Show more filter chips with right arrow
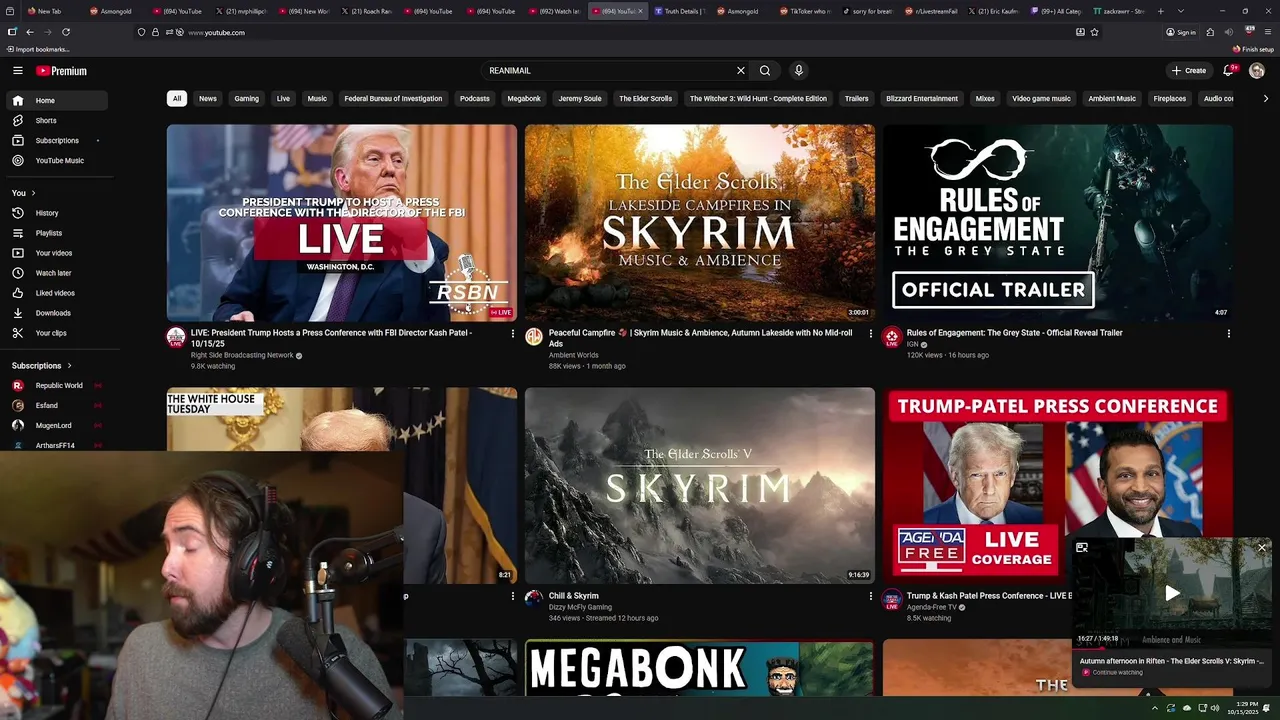The width and height of the screenshot is (1280, 720). point(1266,99)
